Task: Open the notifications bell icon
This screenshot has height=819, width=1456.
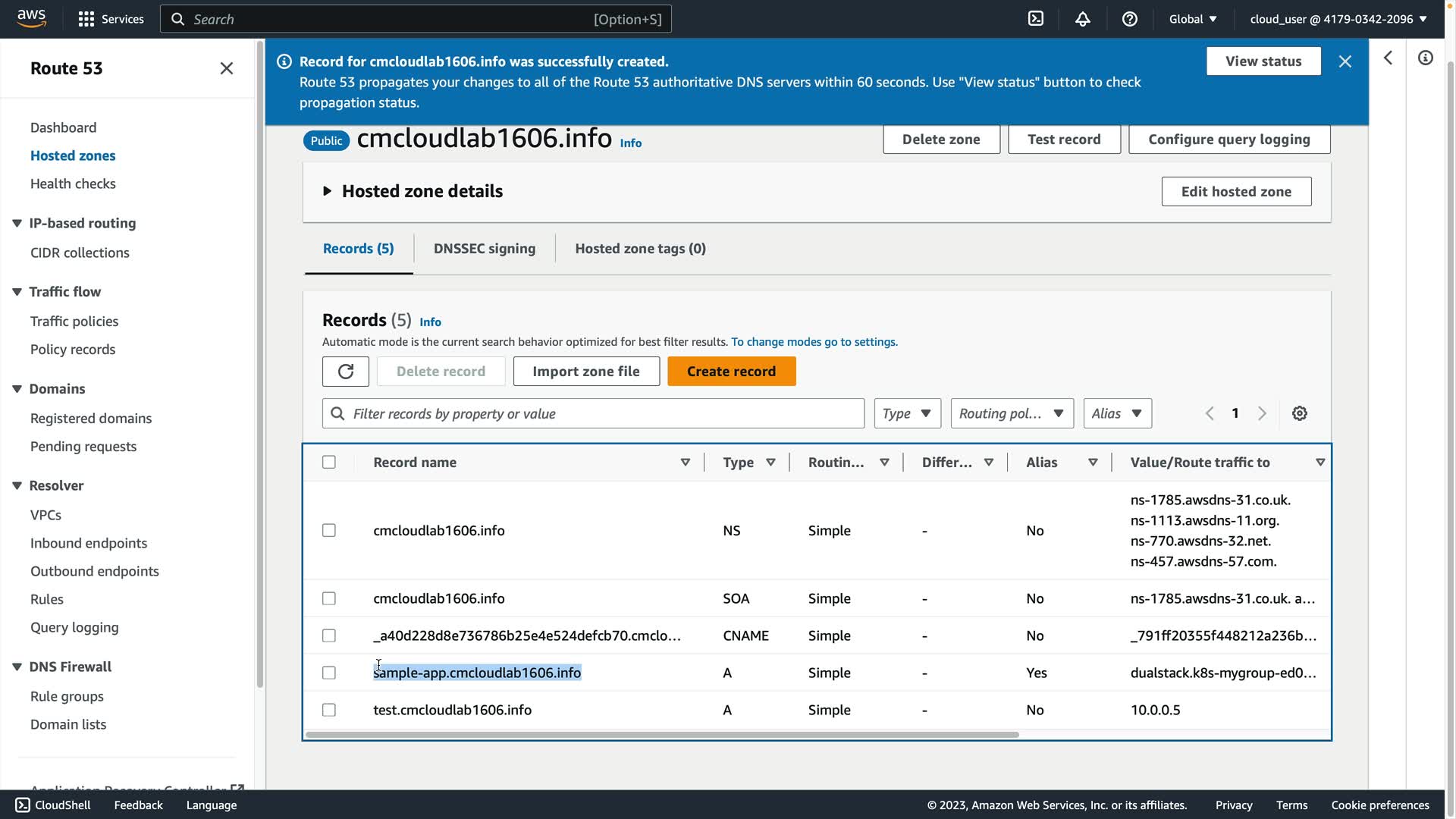Action: (1083, 19)
